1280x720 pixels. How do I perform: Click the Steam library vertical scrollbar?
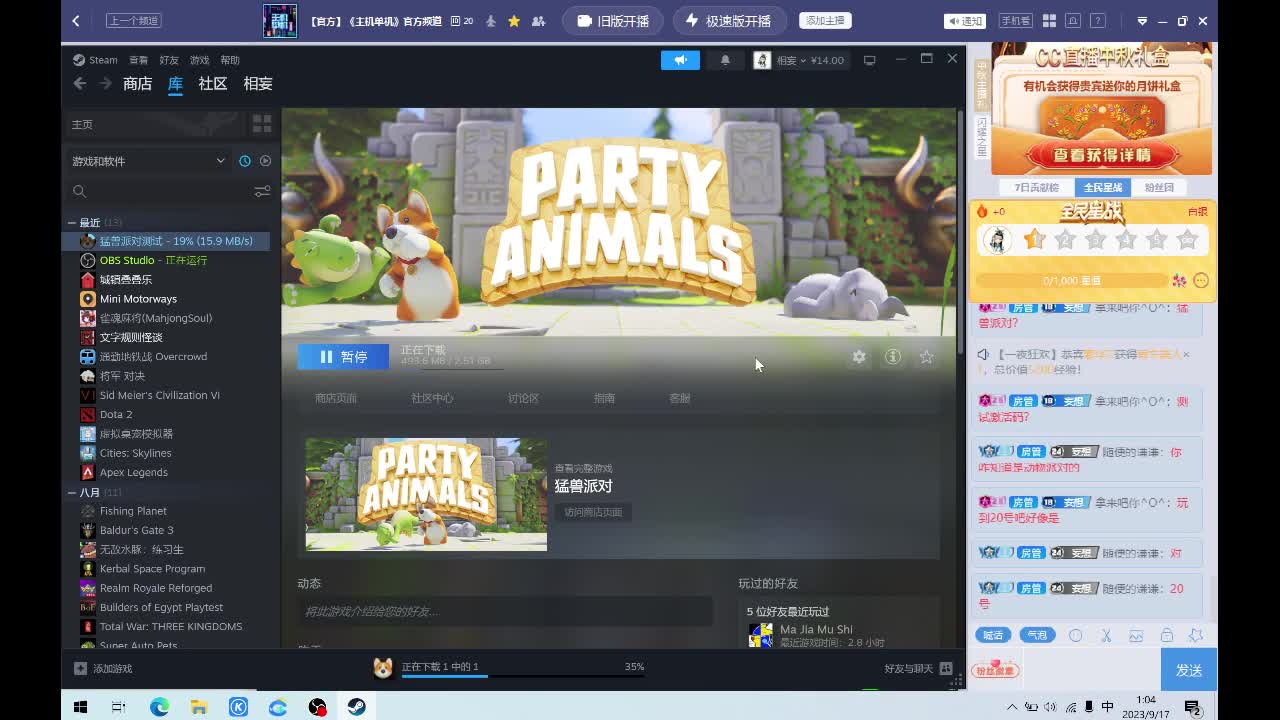[960, 230]
